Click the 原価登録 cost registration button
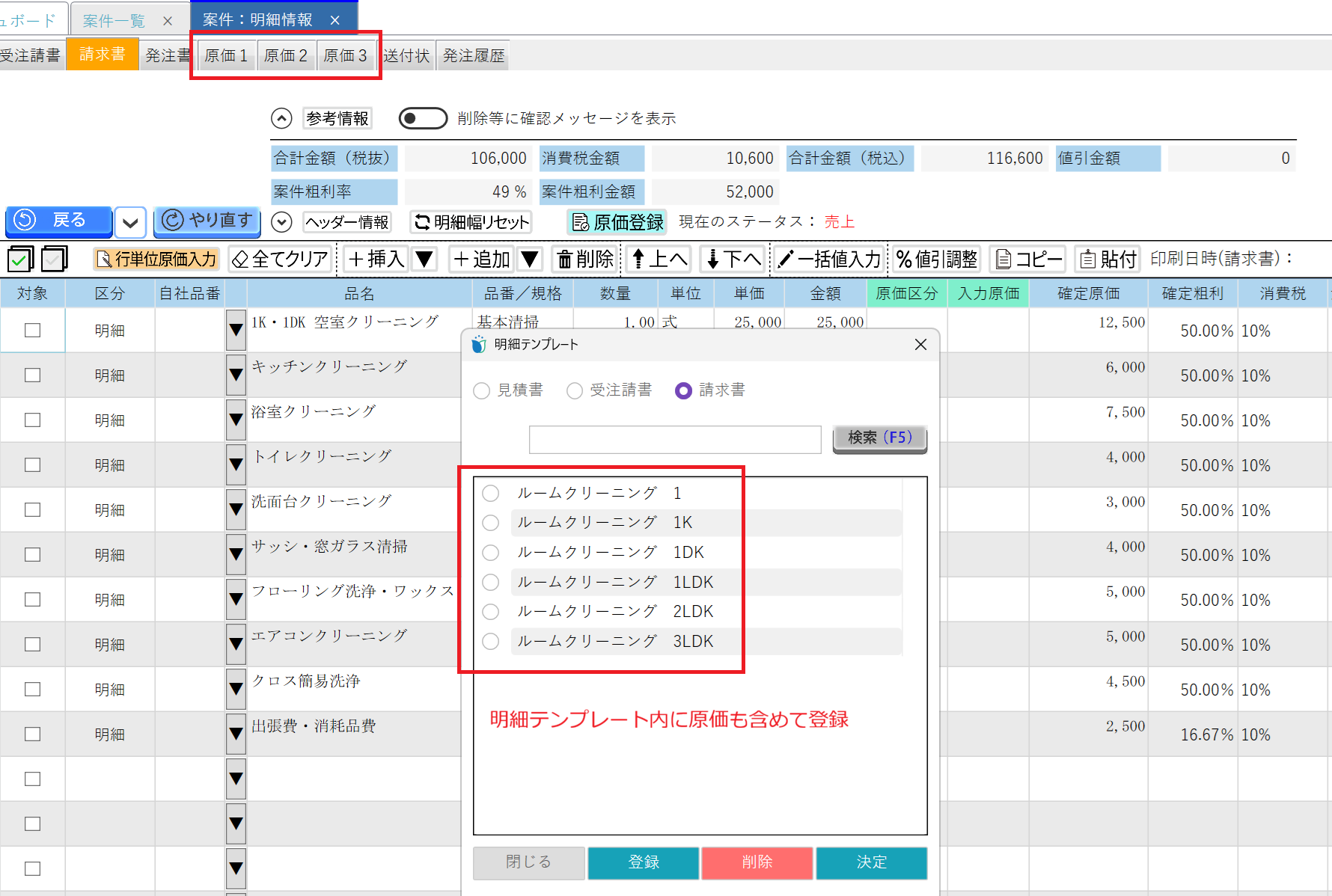The width and height of the screenshot is (1332, 896). coord(617,222)
